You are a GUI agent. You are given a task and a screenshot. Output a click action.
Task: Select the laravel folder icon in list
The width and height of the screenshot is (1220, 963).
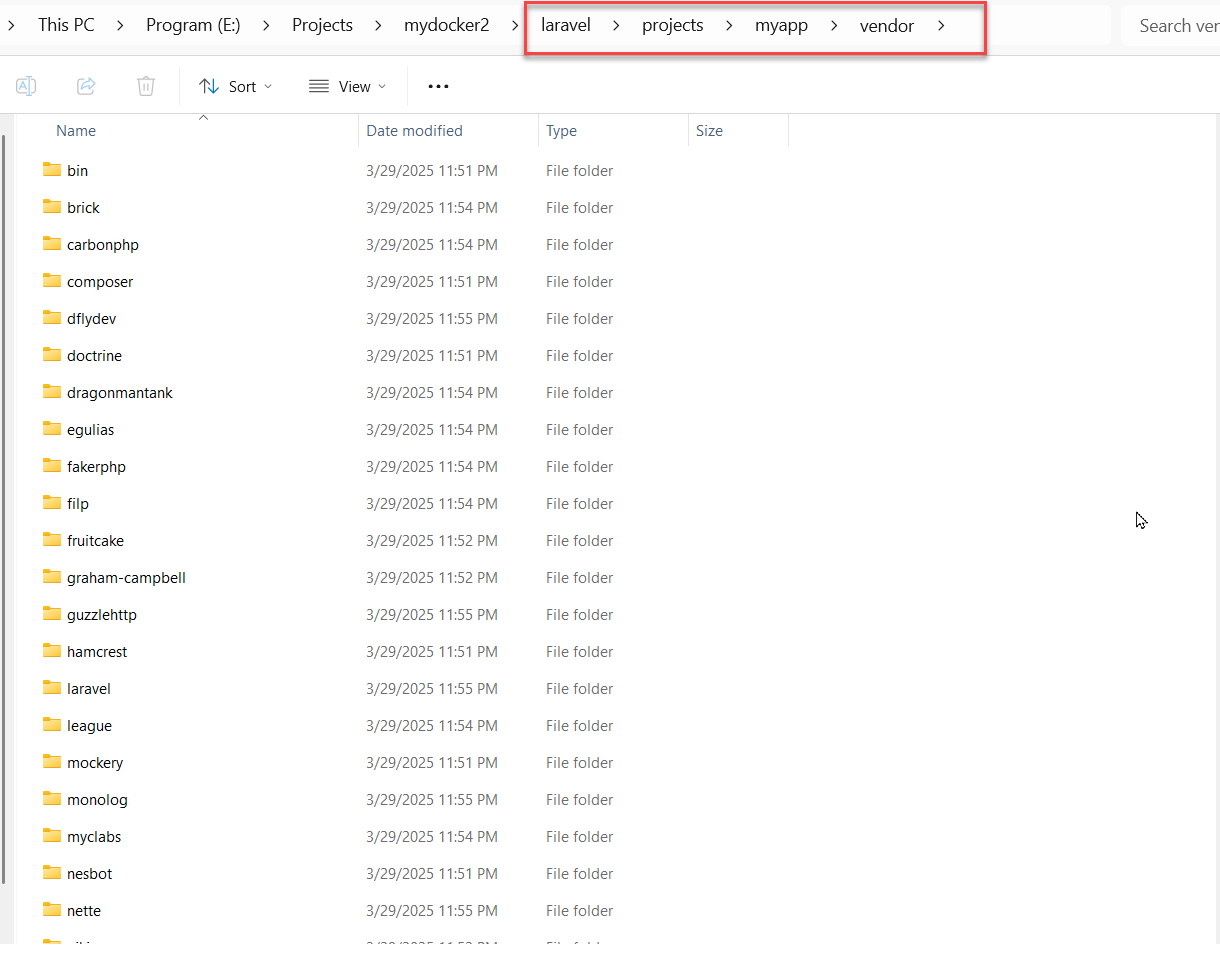coord(52,688)
